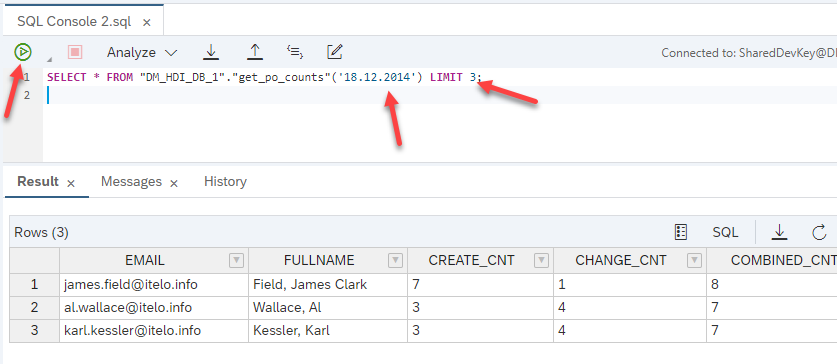Click the red stop execution icon
This screenshot has height=364, width=837.
(75, 52)
